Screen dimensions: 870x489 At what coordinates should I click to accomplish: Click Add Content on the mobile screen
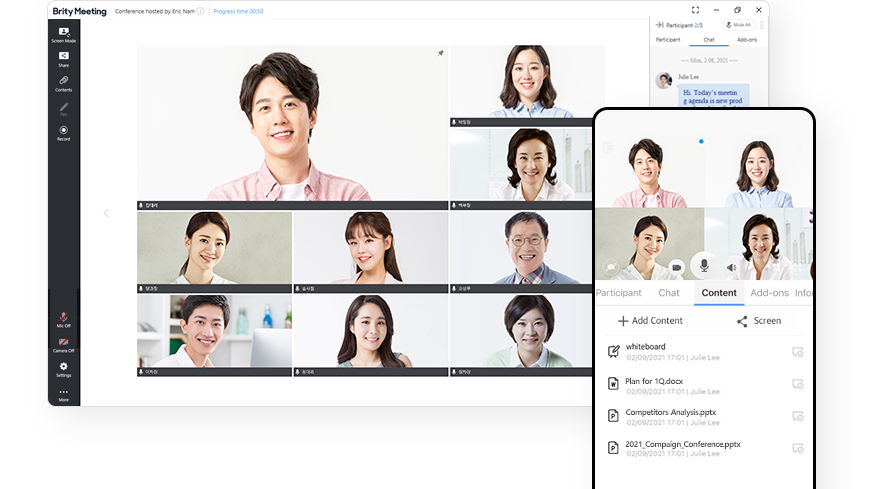[650, 321]
